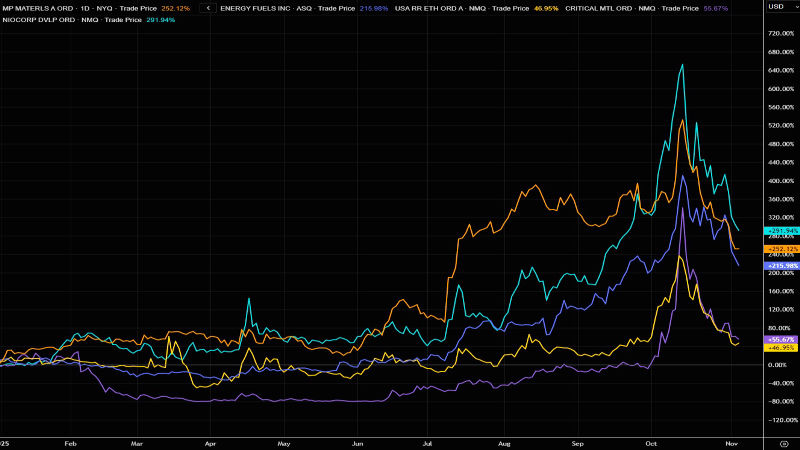Click the Feb label on time axis
The image size is (800, 450).
(x=70, y=440)
